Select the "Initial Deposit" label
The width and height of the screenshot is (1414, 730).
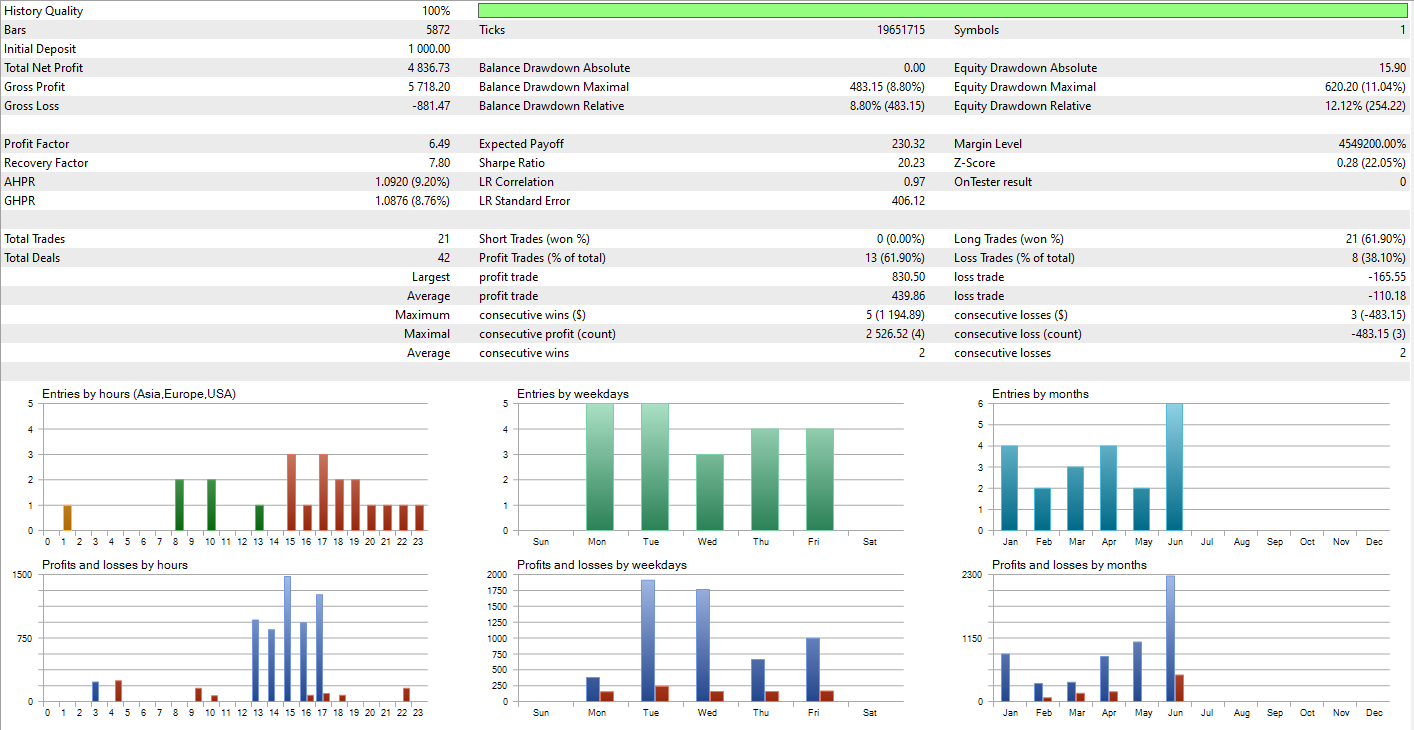tap(40, 49)
